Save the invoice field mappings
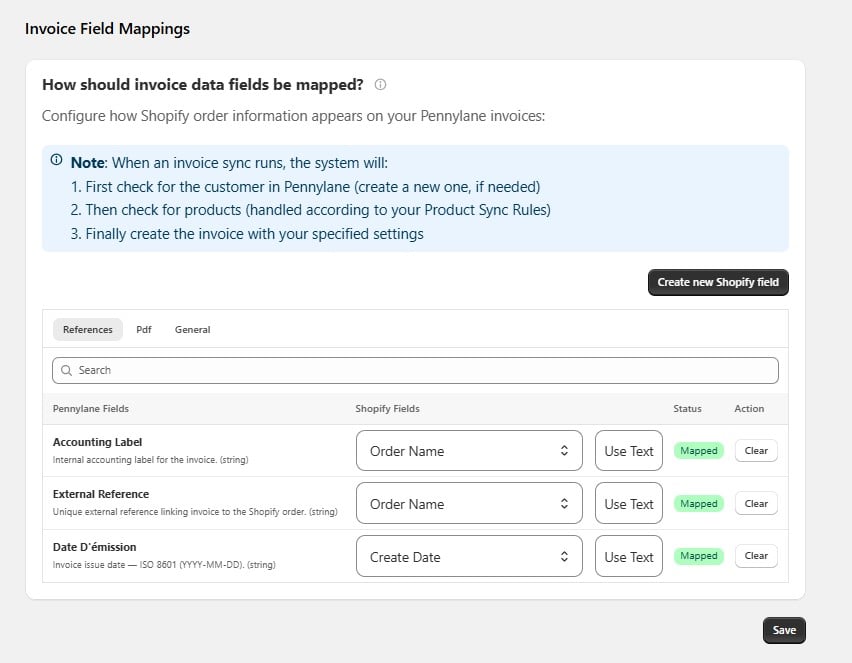852x663 pixels. click(x=784, y=630)
